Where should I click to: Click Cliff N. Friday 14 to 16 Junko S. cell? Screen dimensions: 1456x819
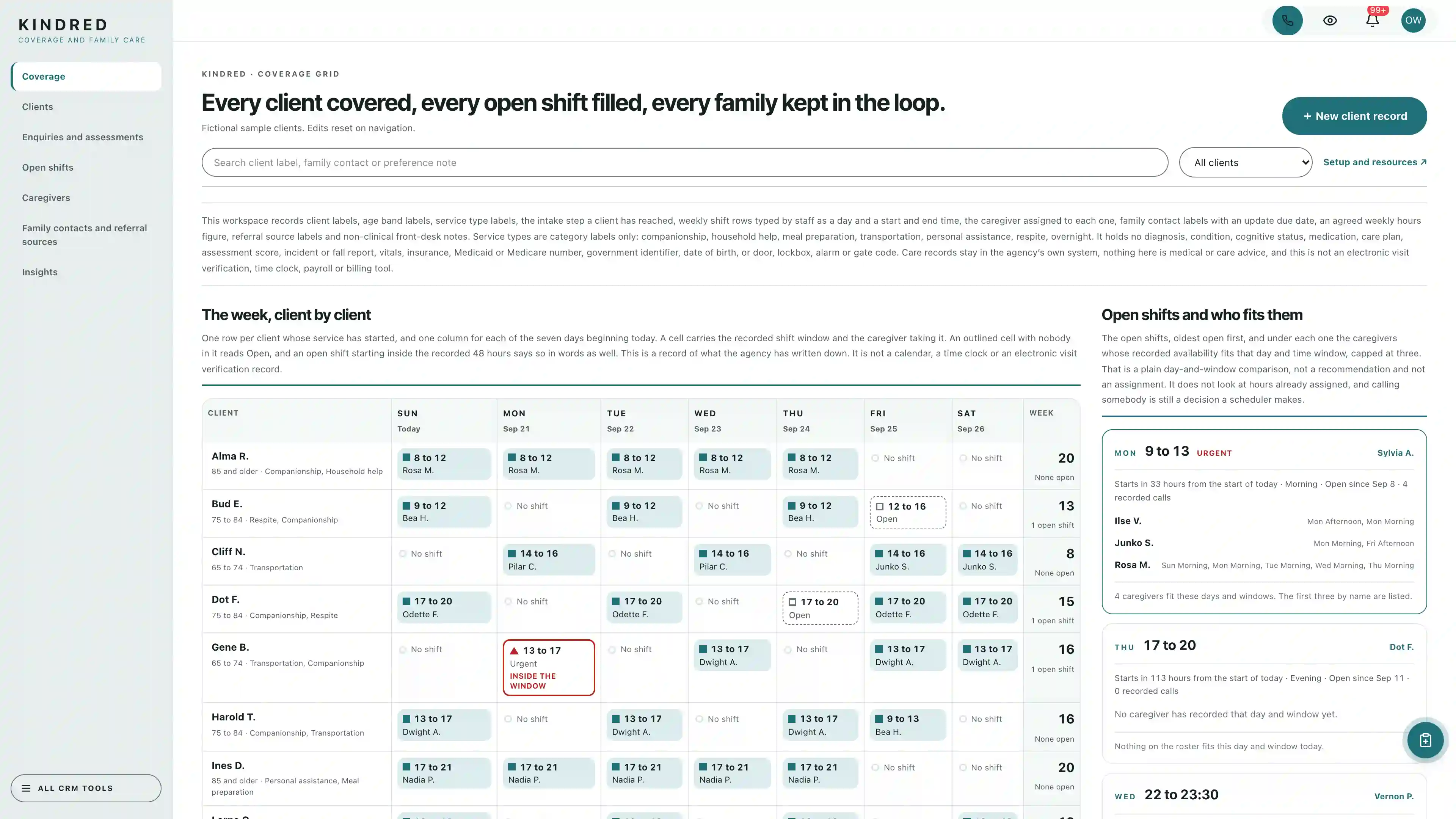click(x=907, y=560)
